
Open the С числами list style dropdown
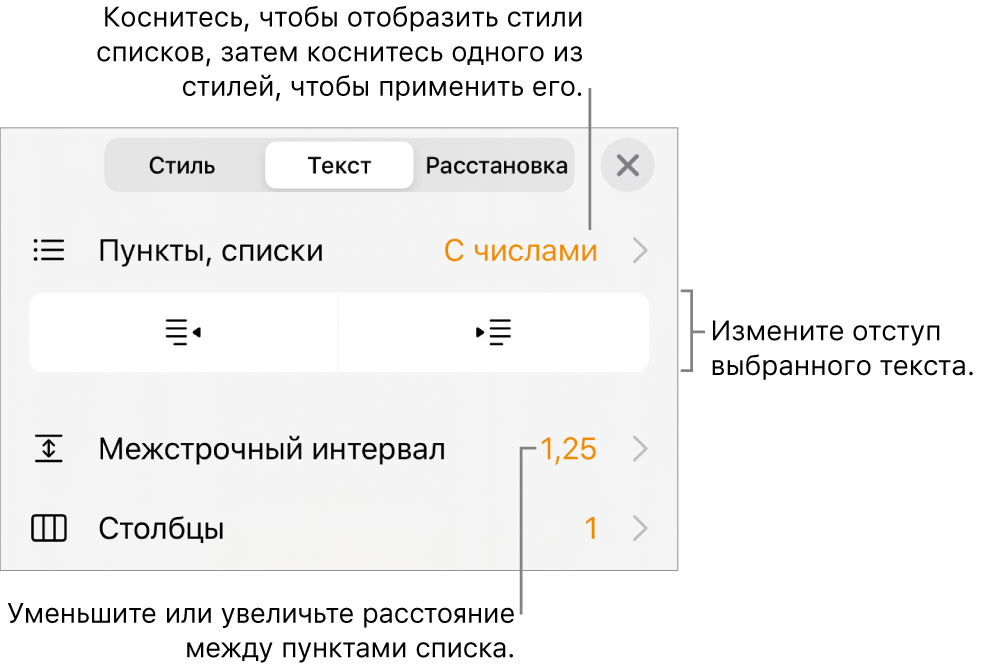click(519, 251)
